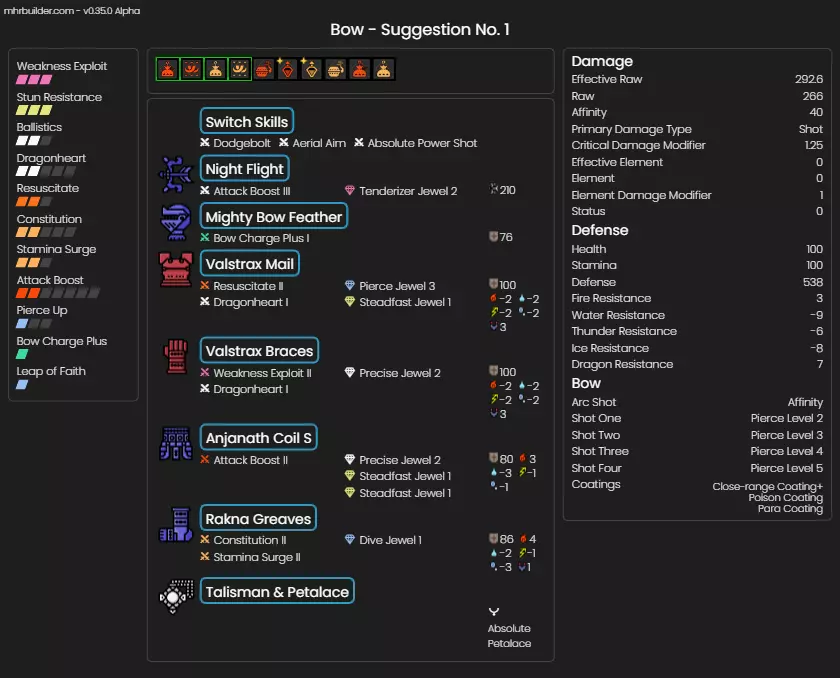Select the Absolute Petalace flower icon
840x678 pixels.
tap(494, 611)
